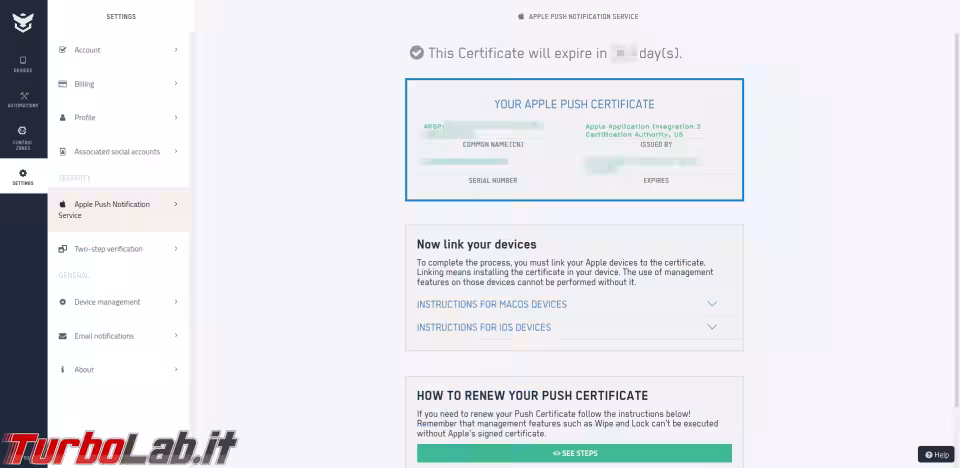Click the About info icon
The height and width of the screenshot is (468, 960).
click(62, 370)
